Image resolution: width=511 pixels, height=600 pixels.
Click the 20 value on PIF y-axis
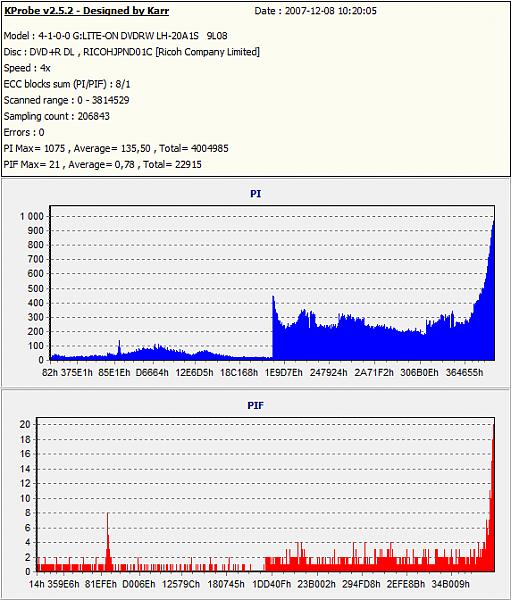[x=25, y=424]
